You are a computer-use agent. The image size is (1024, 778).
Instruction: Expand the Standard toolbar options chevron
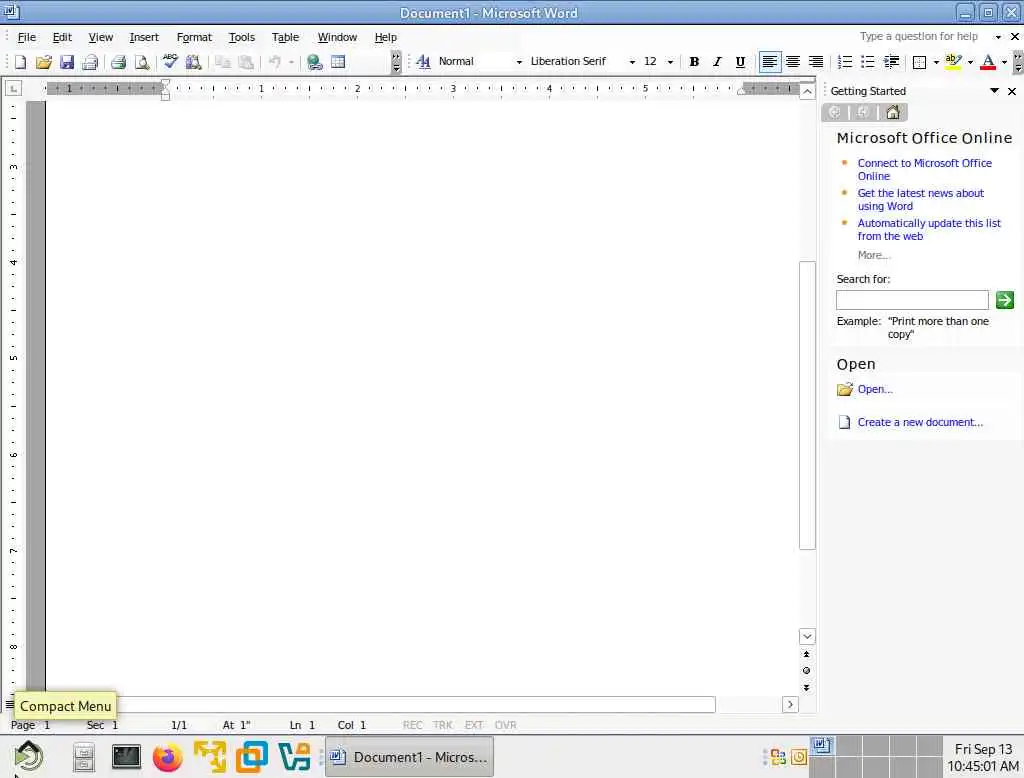click(x=396, y=62)
